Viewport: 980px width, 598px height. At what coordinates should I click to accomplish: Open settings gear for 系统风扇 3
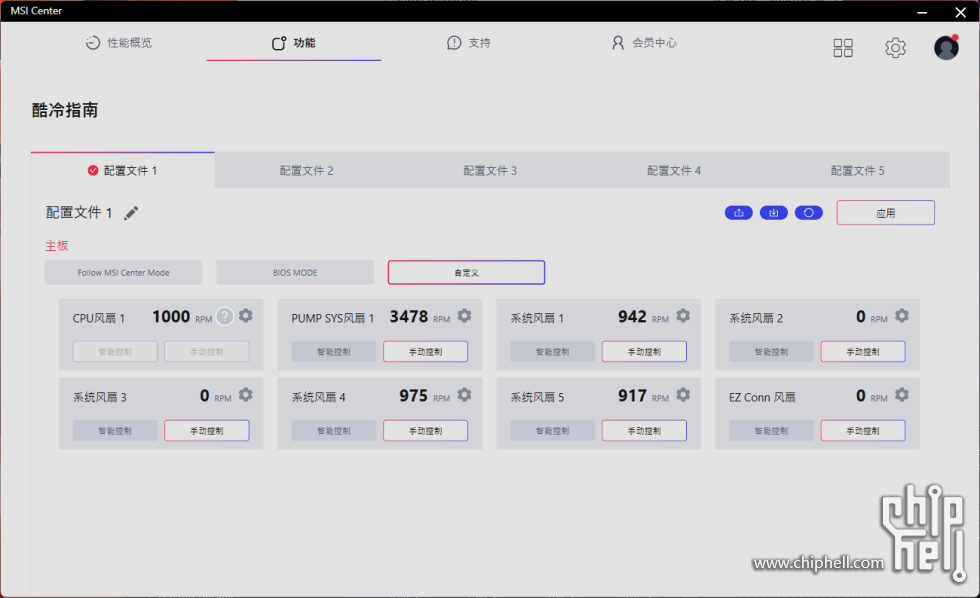pos(246,394)
